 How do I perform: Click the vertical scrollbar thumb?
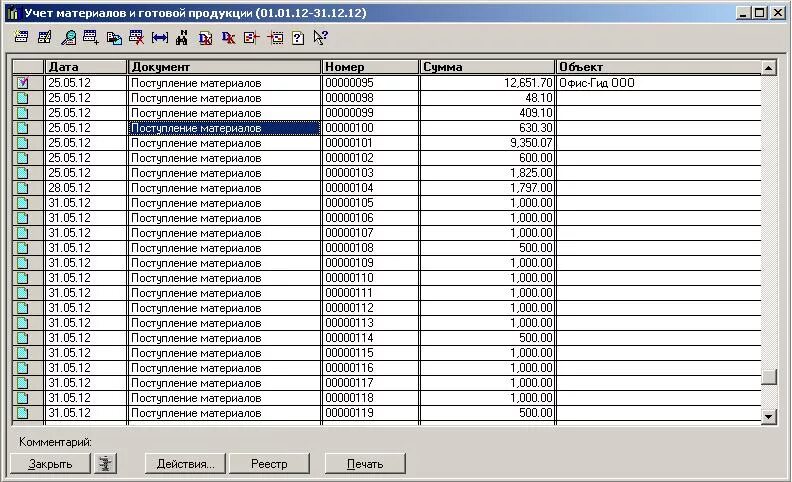(769, 377)
